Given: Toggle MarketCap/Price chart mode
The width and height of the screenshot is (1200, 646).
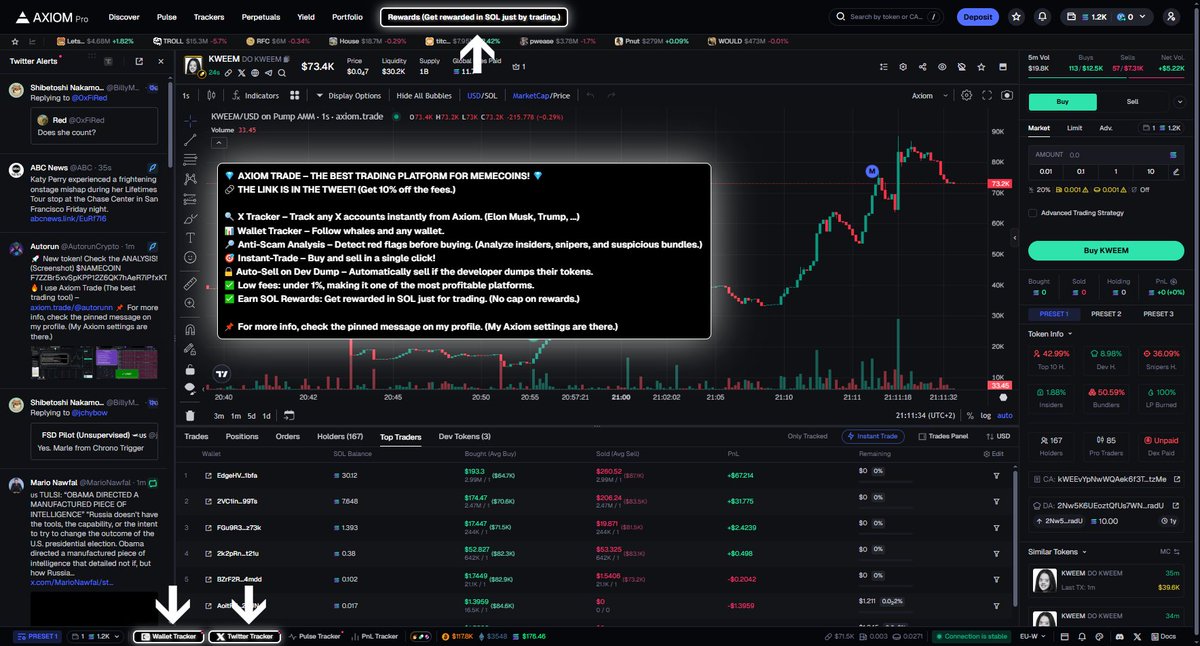Looking at the screenshot, I should 541,95.
